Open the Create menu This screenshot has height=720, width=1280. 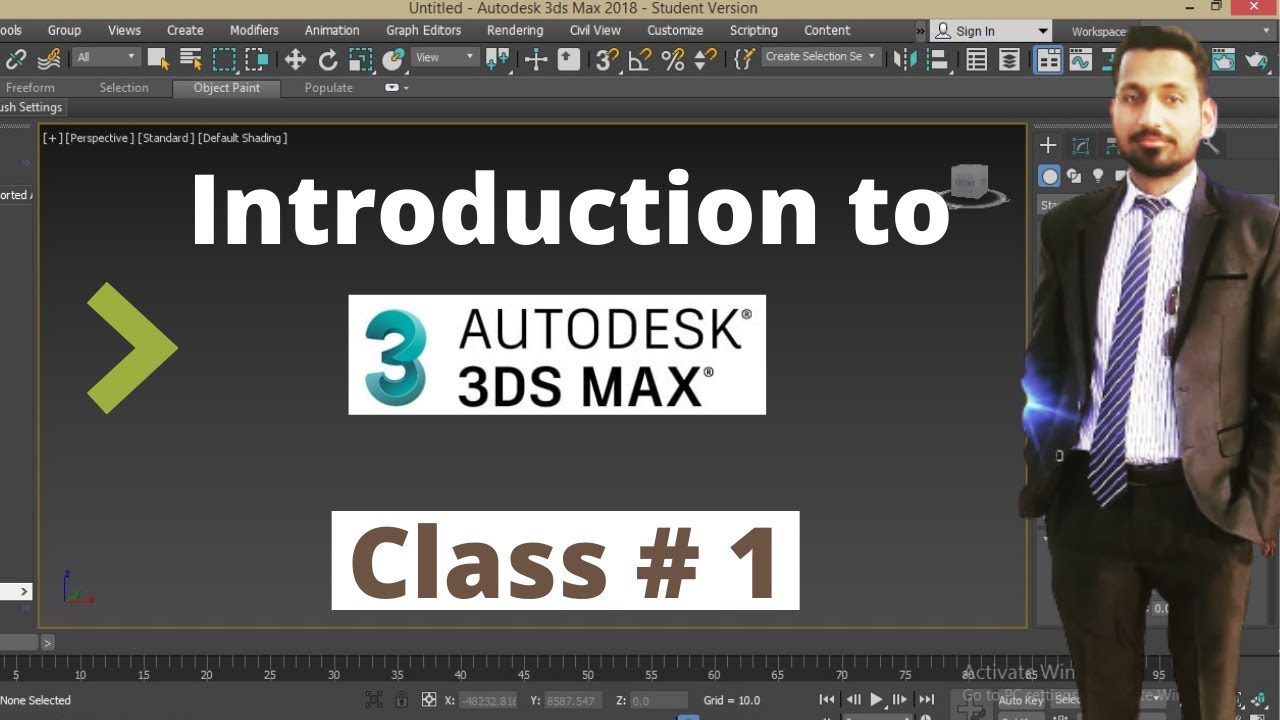coord(185,30)
